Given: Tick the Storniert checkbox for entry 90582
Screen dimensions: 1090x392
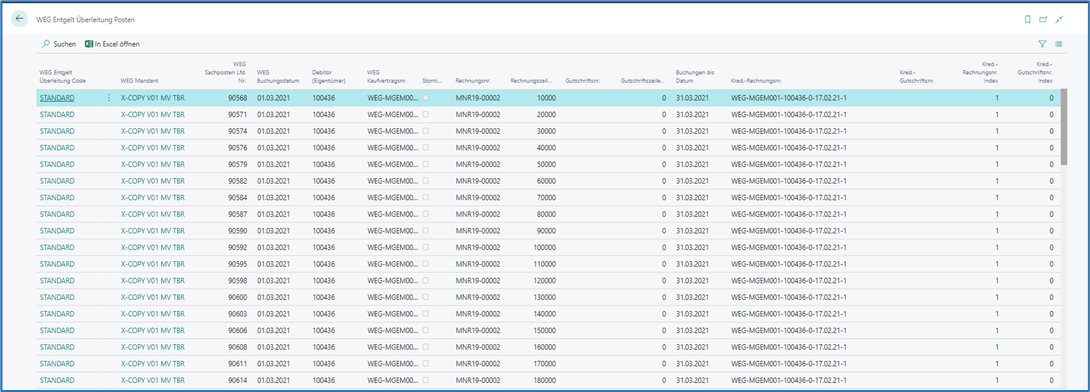Looking at the screenshot, I should point(425,181).
